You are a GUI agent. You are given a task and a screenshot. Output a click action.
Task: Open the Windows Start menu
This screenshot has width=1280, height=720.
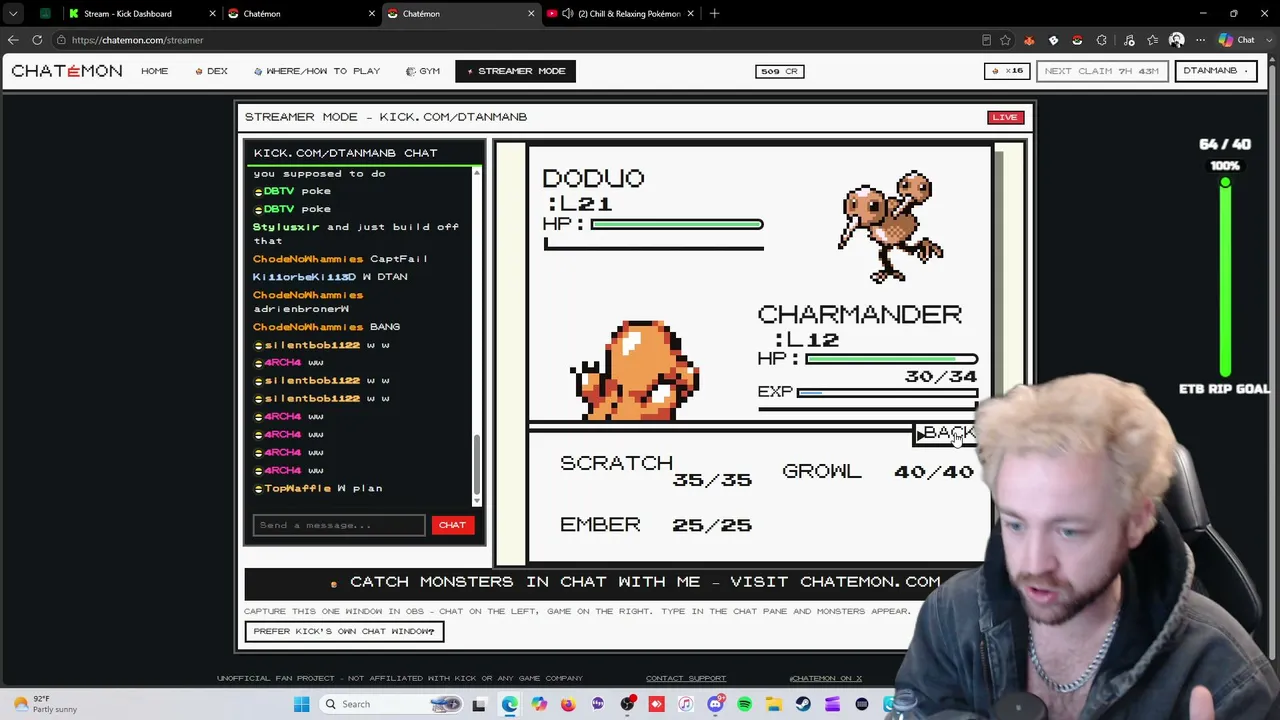tap(301, 704)
